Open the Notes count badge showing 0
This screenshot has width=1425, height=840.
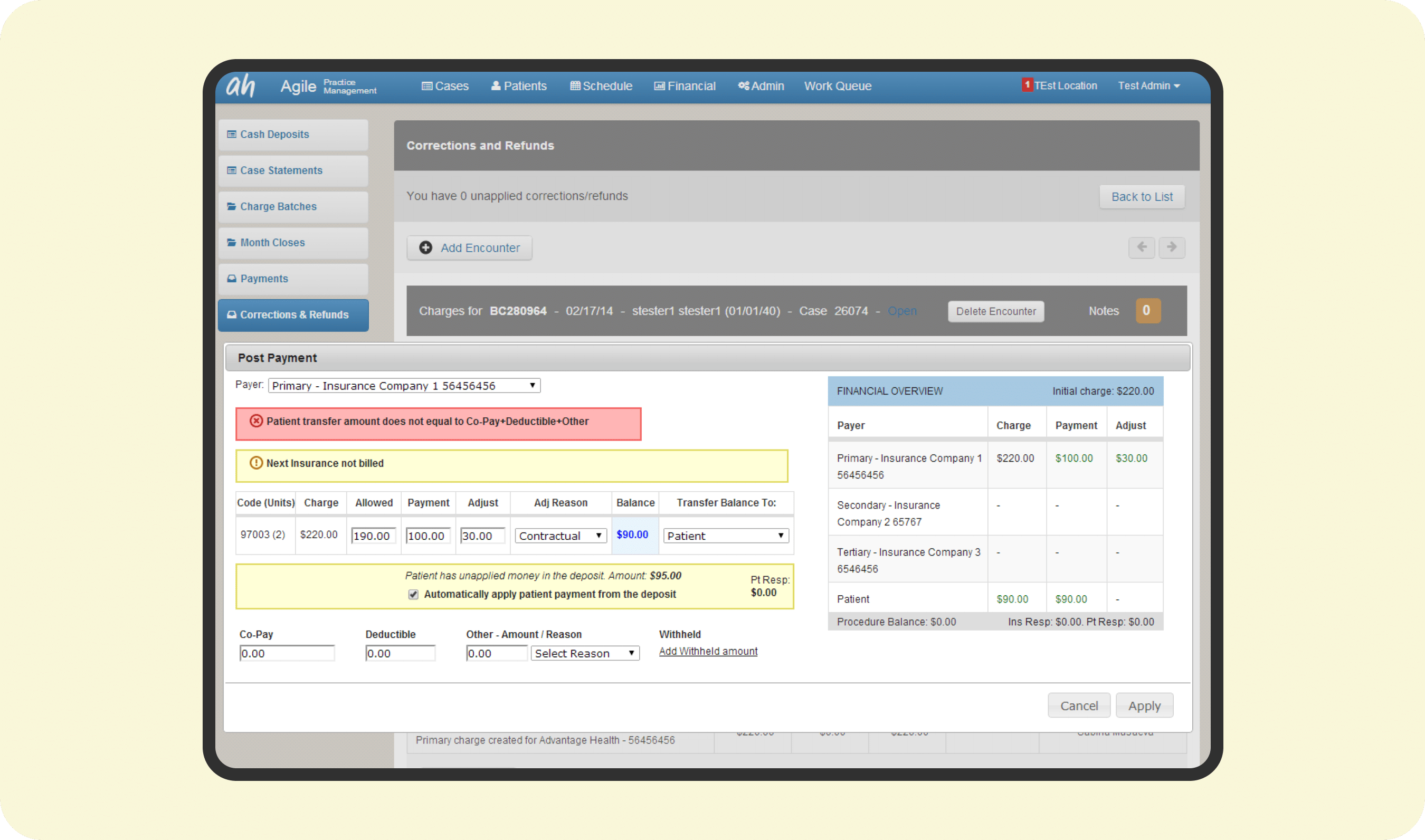tap(1147, 311)
